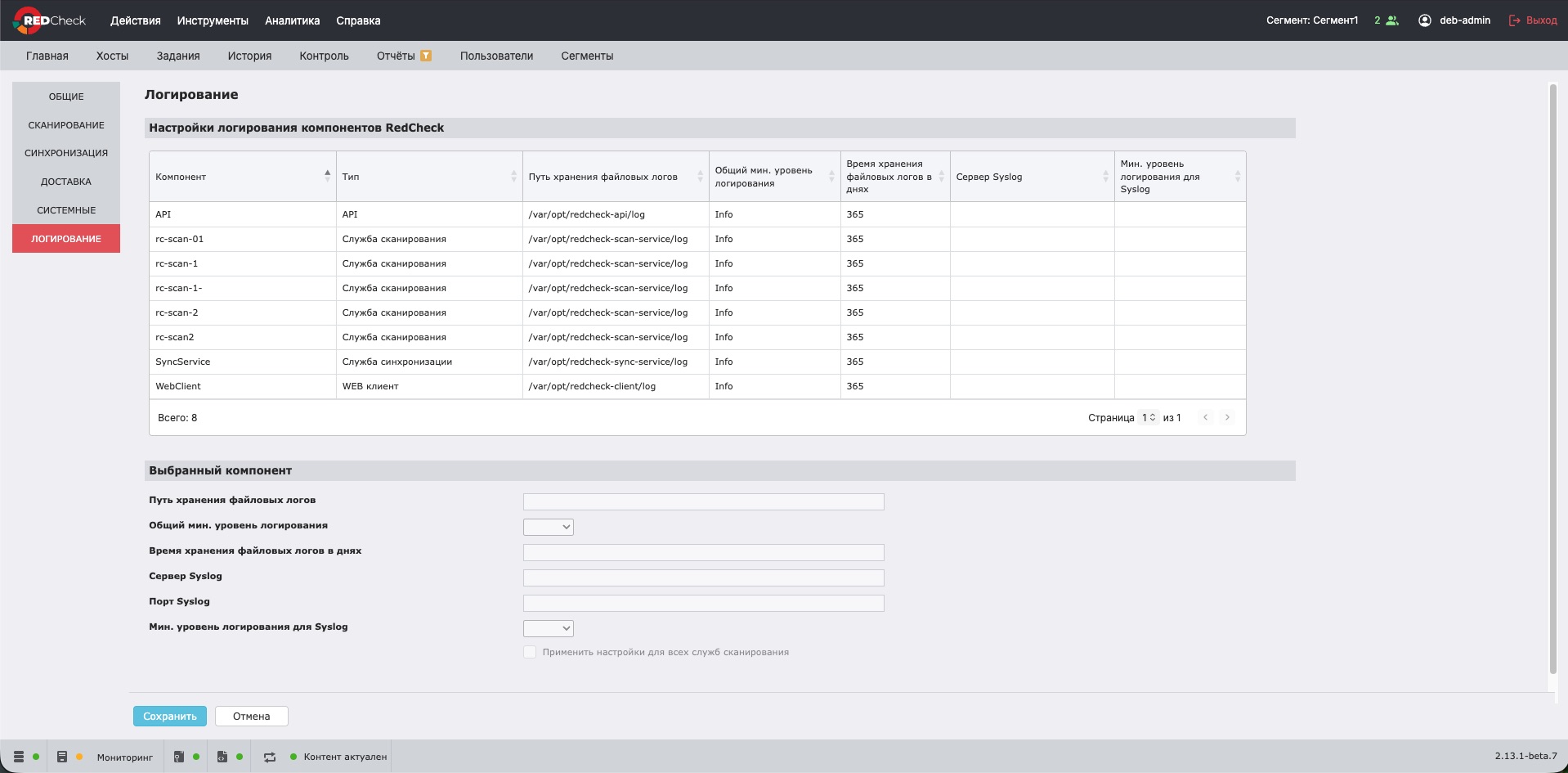The width and height of the screenshot is (1568, 773).
Task: Go to the previous table page arrow
Action: coord(1205,417)
